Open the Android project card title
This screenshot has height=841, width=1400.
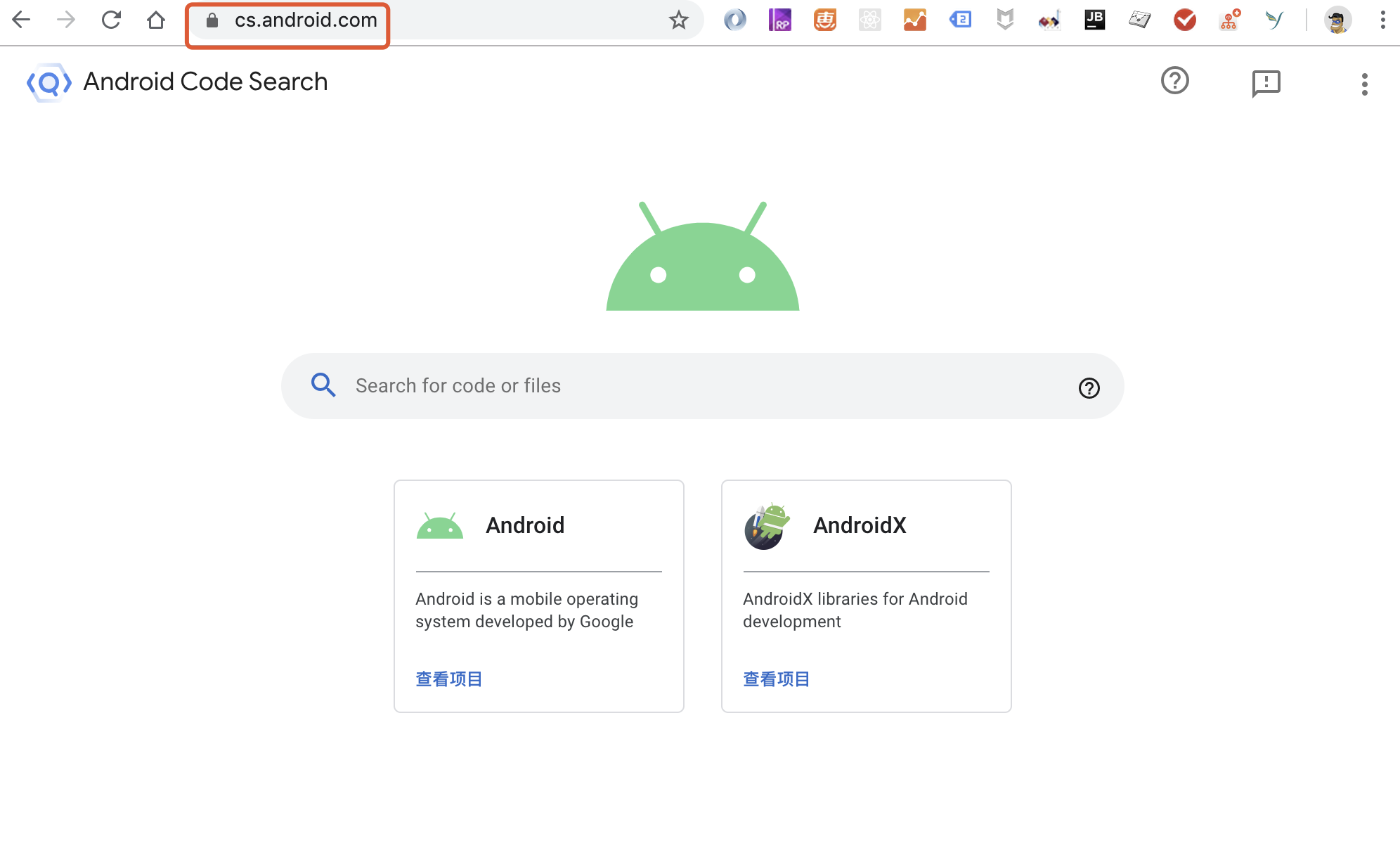tap(525, 525)
